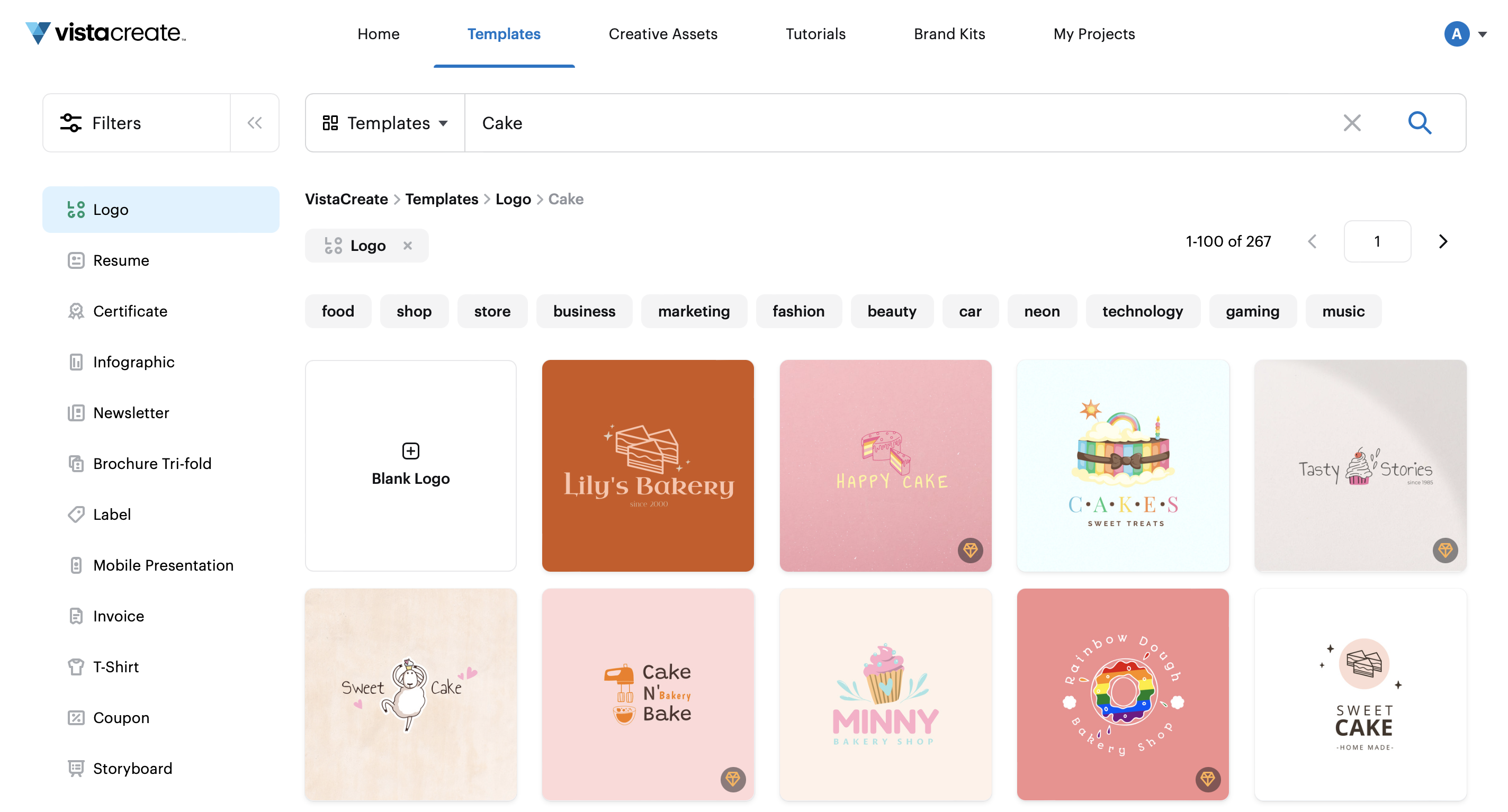Select Storyboard format in sidebar
Screen dimensions: 1508x812
click(x=160, y=769)
